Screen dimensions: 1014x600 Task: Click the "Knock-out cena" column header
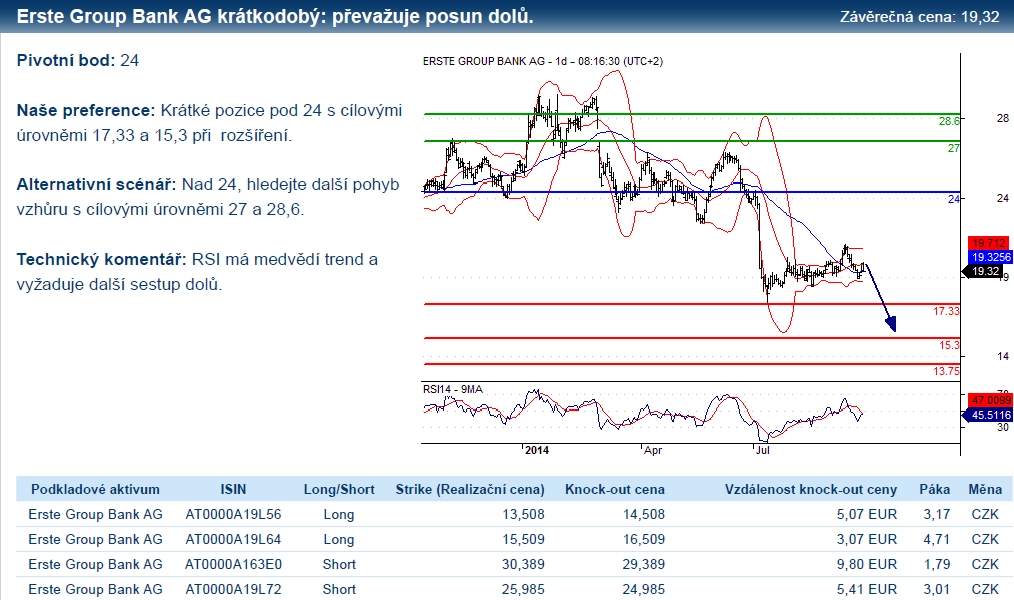click(615, 489)
